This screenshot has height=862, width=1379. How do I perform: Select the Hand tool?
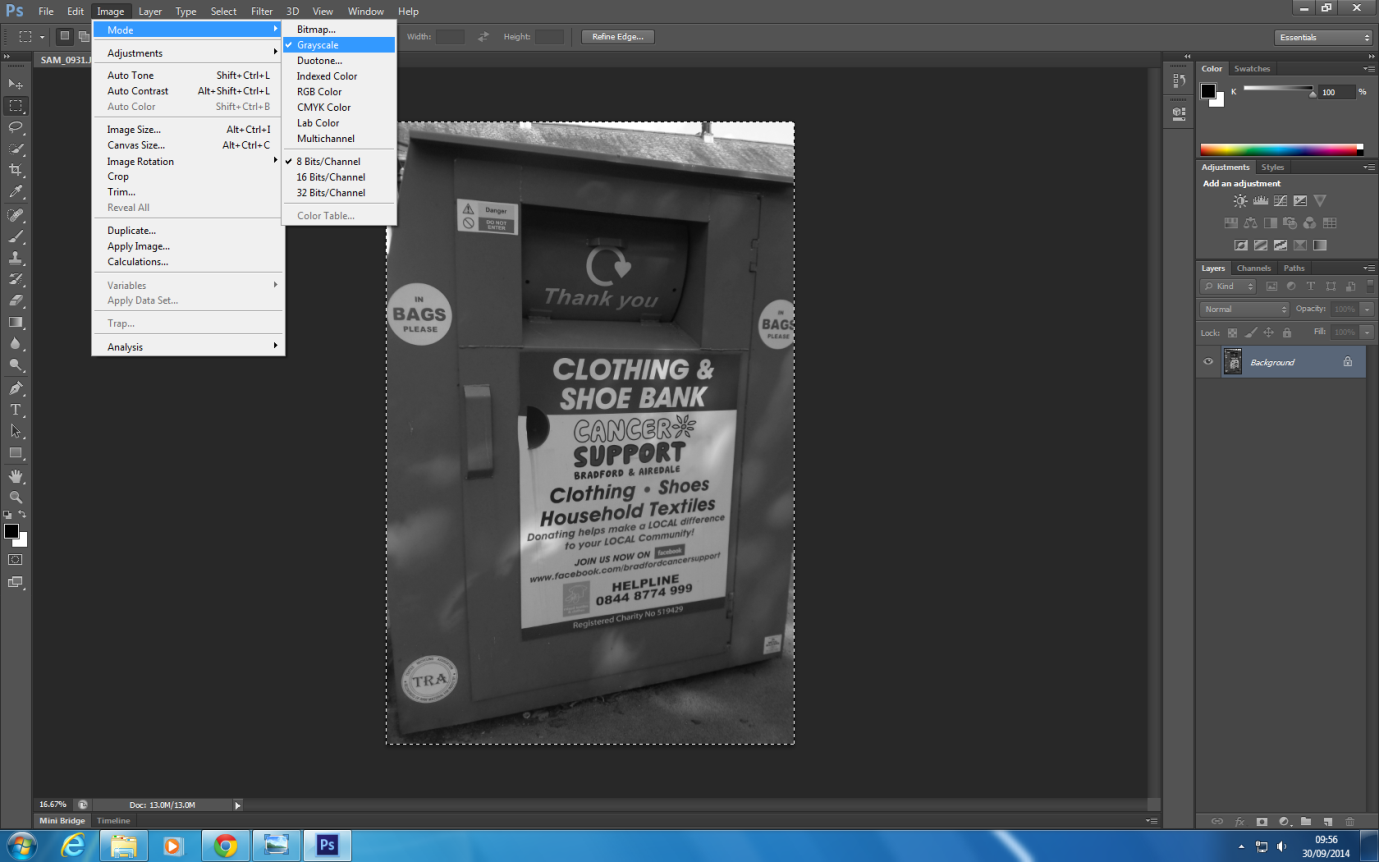(x=16, y=476)
